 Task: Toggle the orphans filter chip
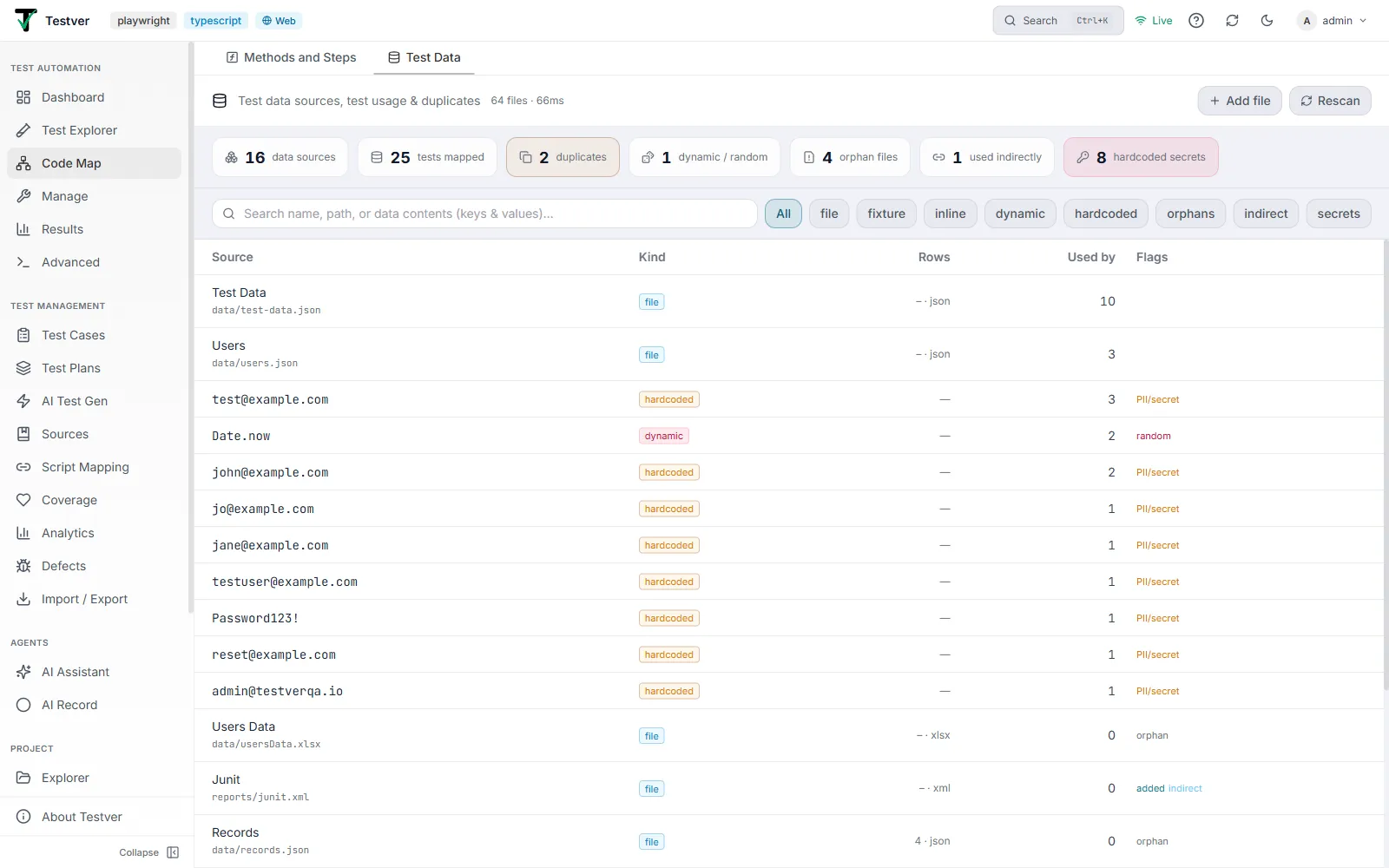click(1190, 214)
